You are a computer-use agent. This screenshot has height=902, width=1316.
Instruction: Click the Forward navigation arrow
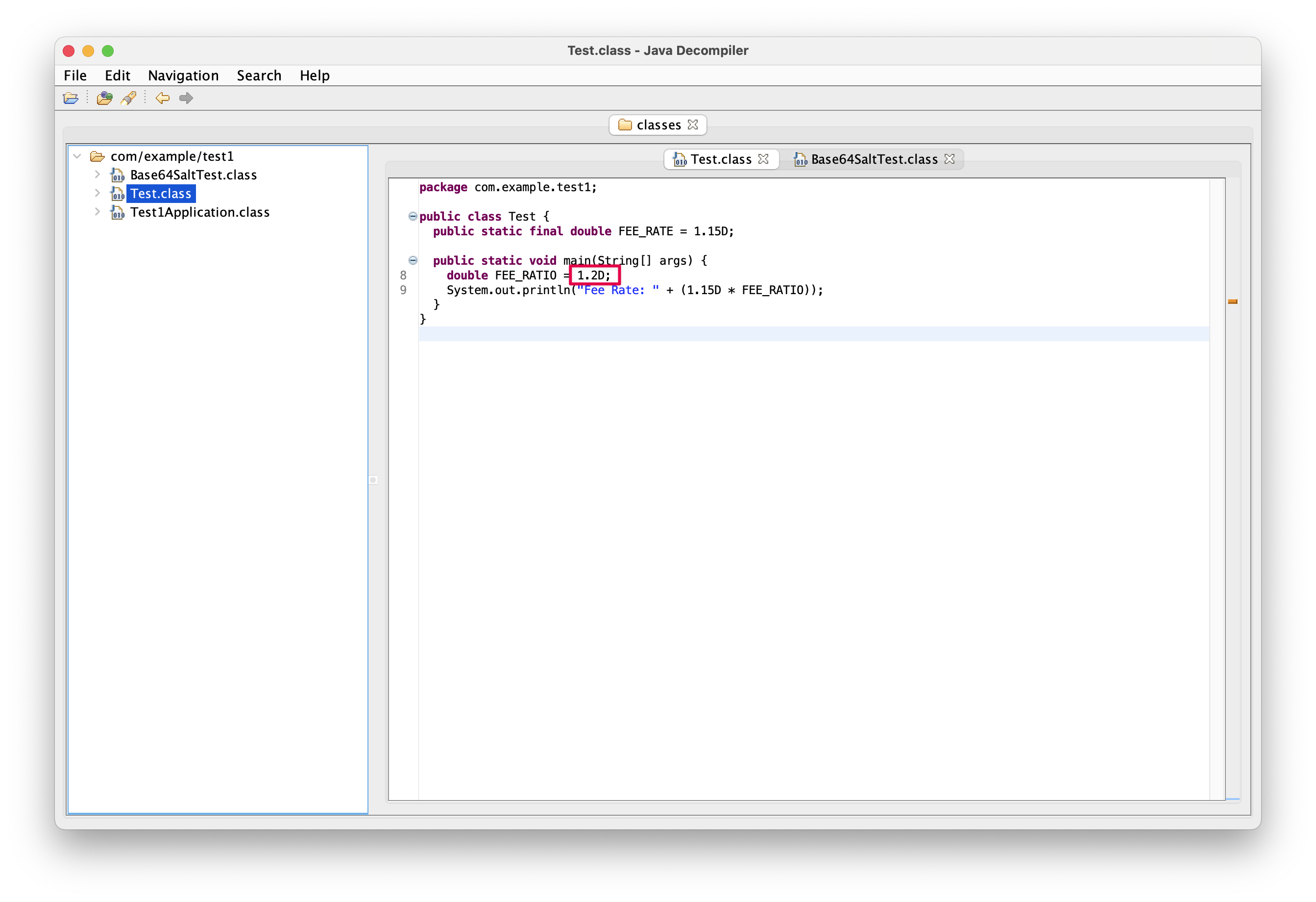pos(186,98)
